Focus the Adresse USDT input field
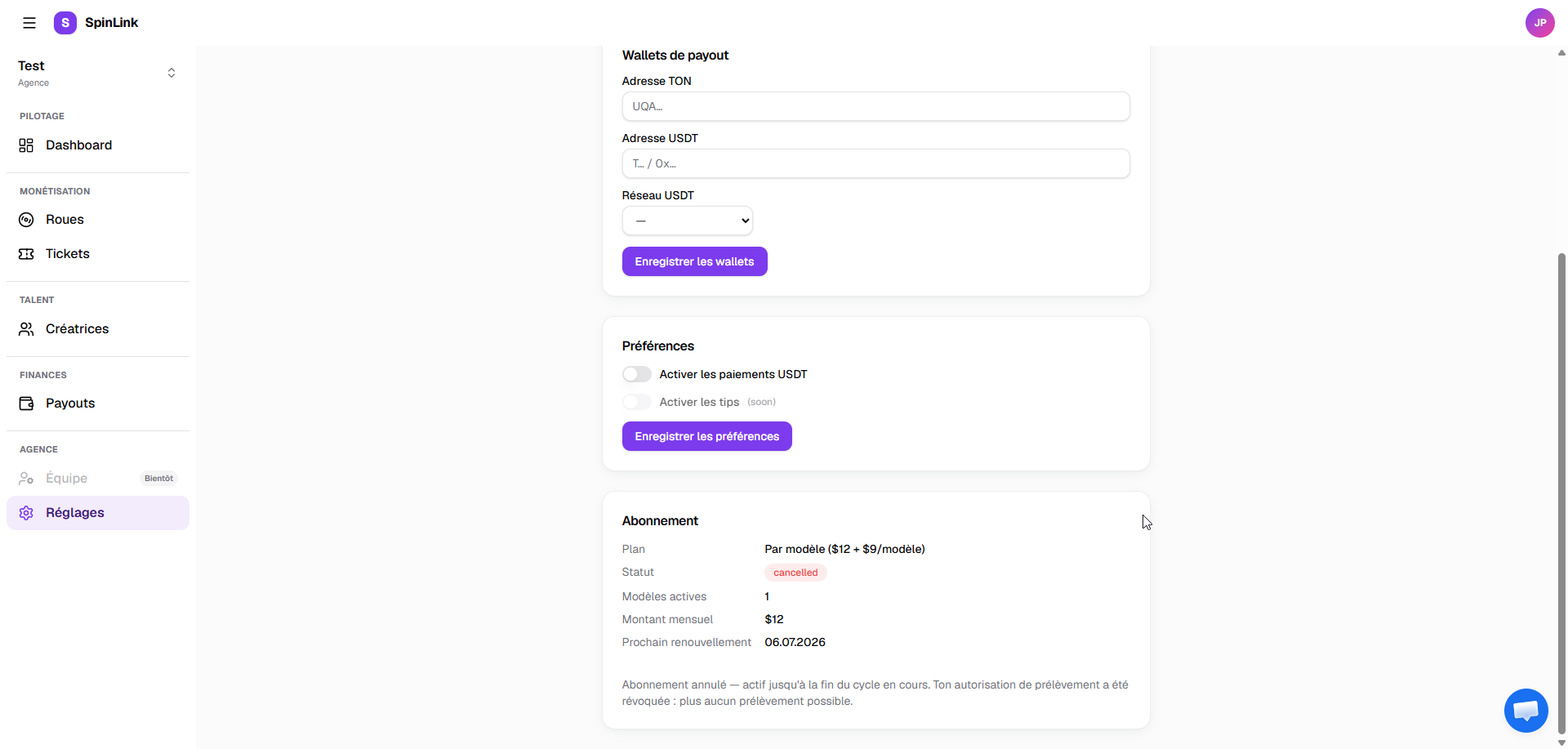Screen dimensions: 1568x749 [x=875, y=163]
